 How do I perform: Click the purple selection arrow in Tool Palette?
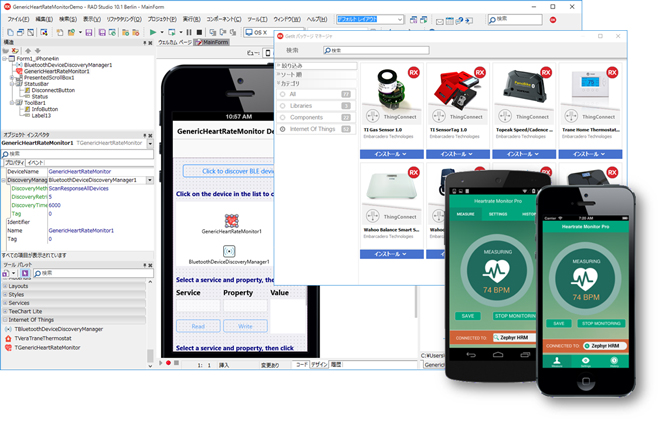[25, 273]
